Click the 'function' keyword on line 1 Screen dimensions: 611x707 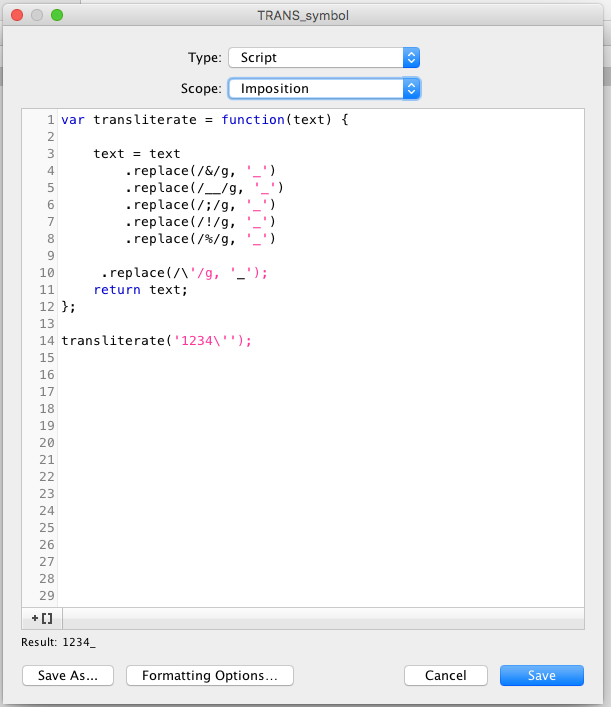[253, 120]
